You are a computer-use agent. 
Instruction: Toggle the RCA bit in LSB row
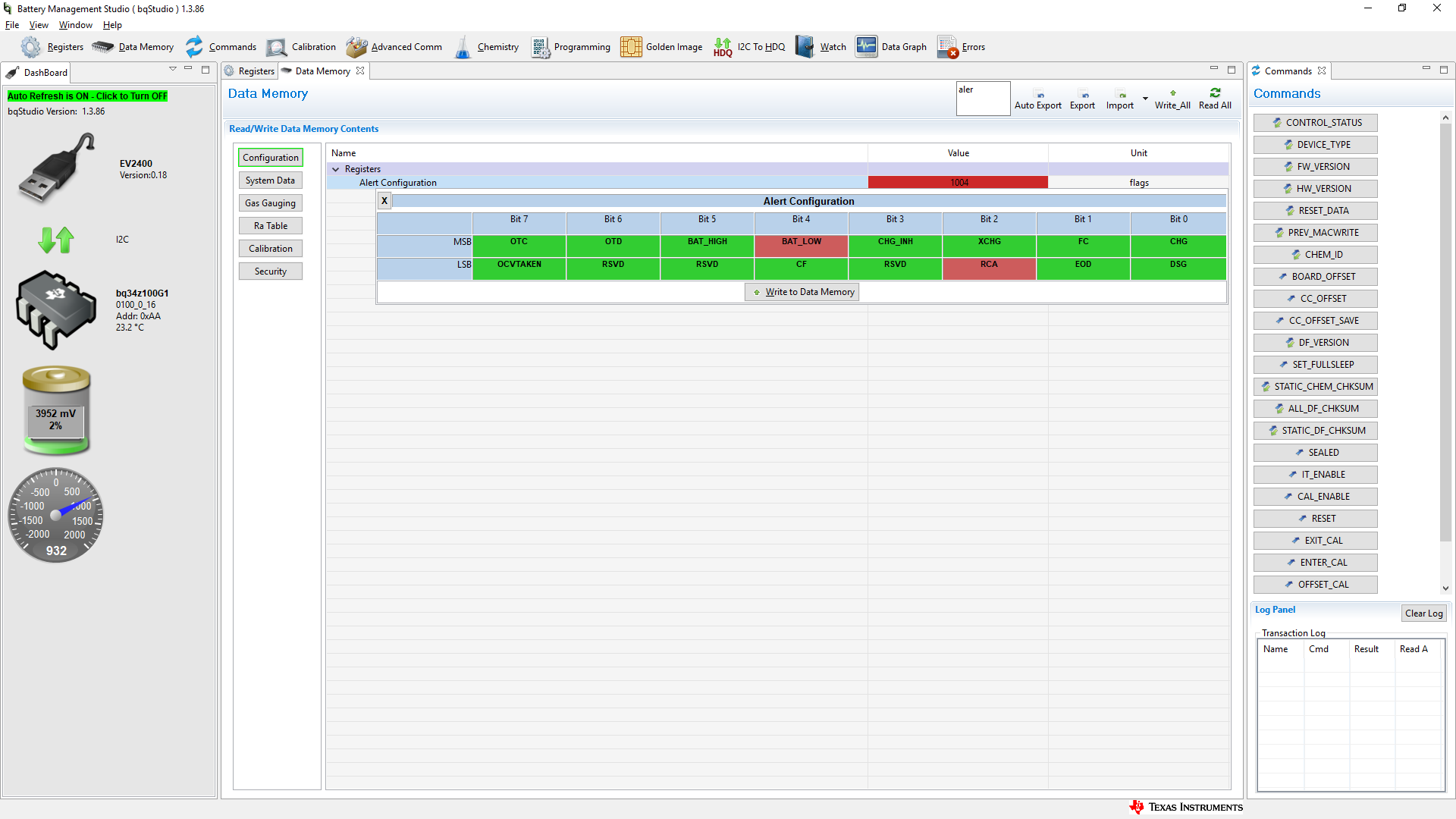click(989, 267)
